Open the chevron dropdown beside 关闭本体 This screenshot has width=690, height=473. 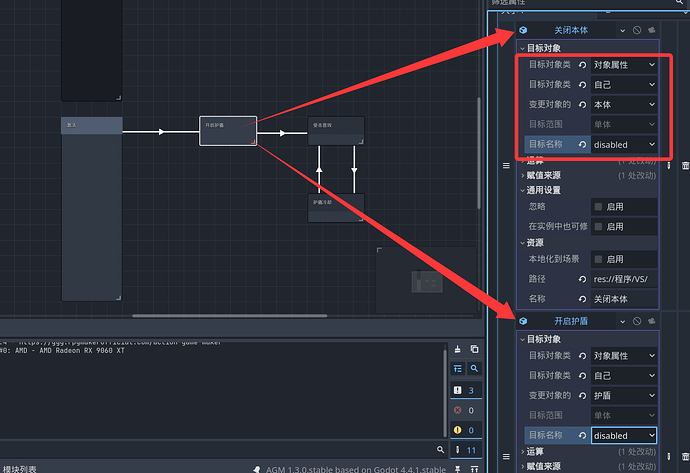[x=622, y=31]
